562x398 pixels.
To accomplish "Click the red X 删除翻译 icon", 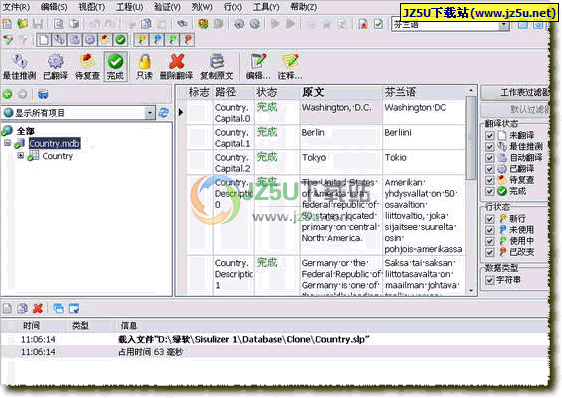I will point(176,66).
